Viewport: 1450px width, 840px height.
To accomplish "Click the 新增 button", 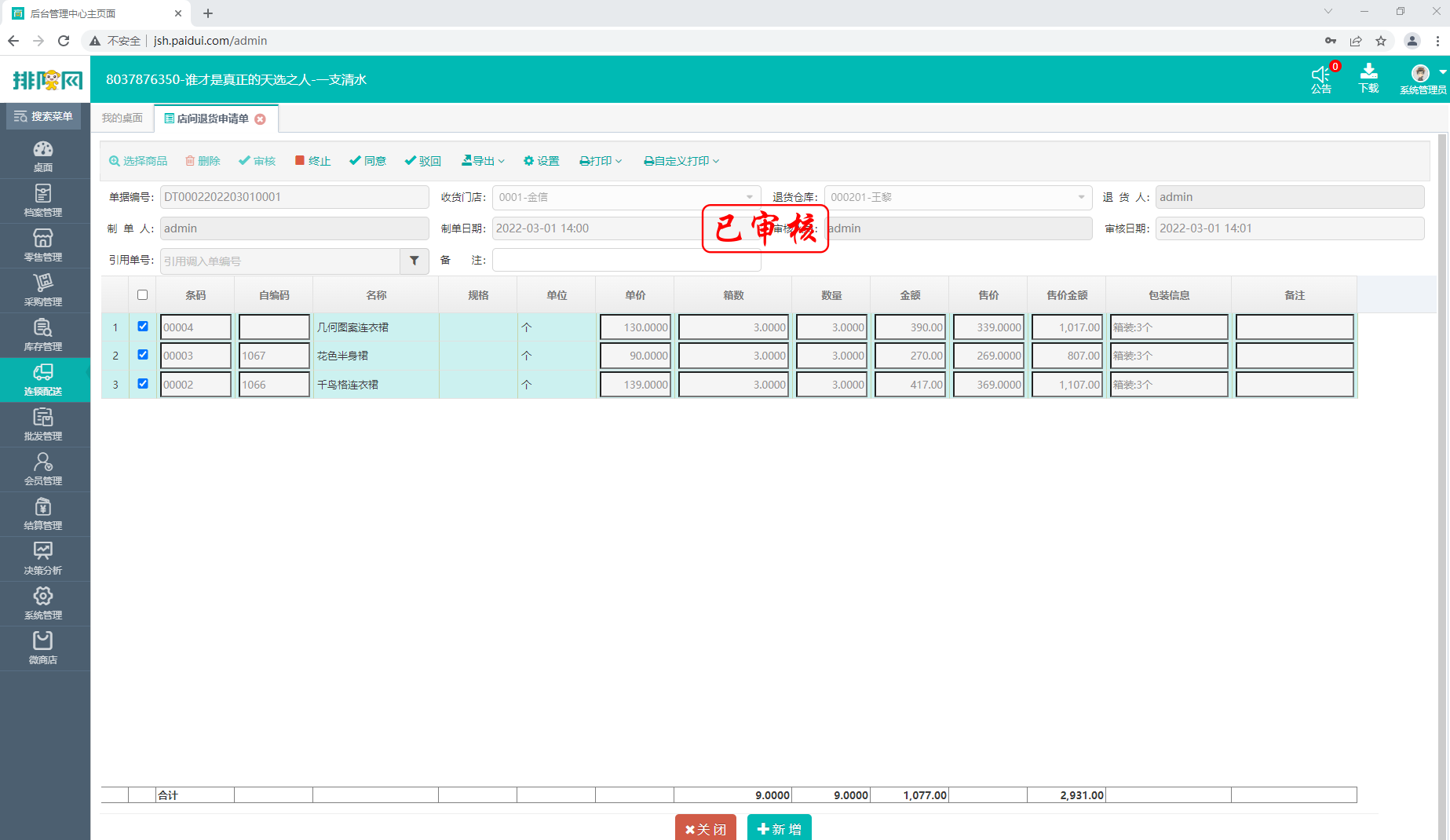I will [x=779, y=828].
